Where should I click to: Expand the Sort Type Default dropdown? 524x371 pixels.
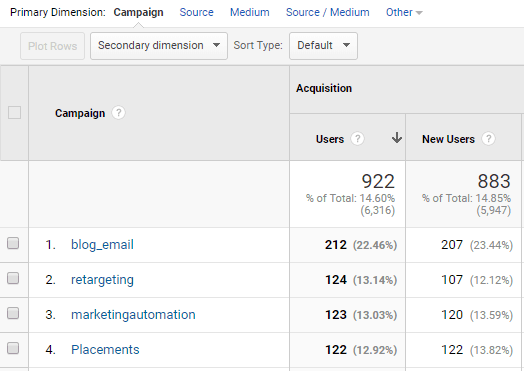(x=323, y=46)
